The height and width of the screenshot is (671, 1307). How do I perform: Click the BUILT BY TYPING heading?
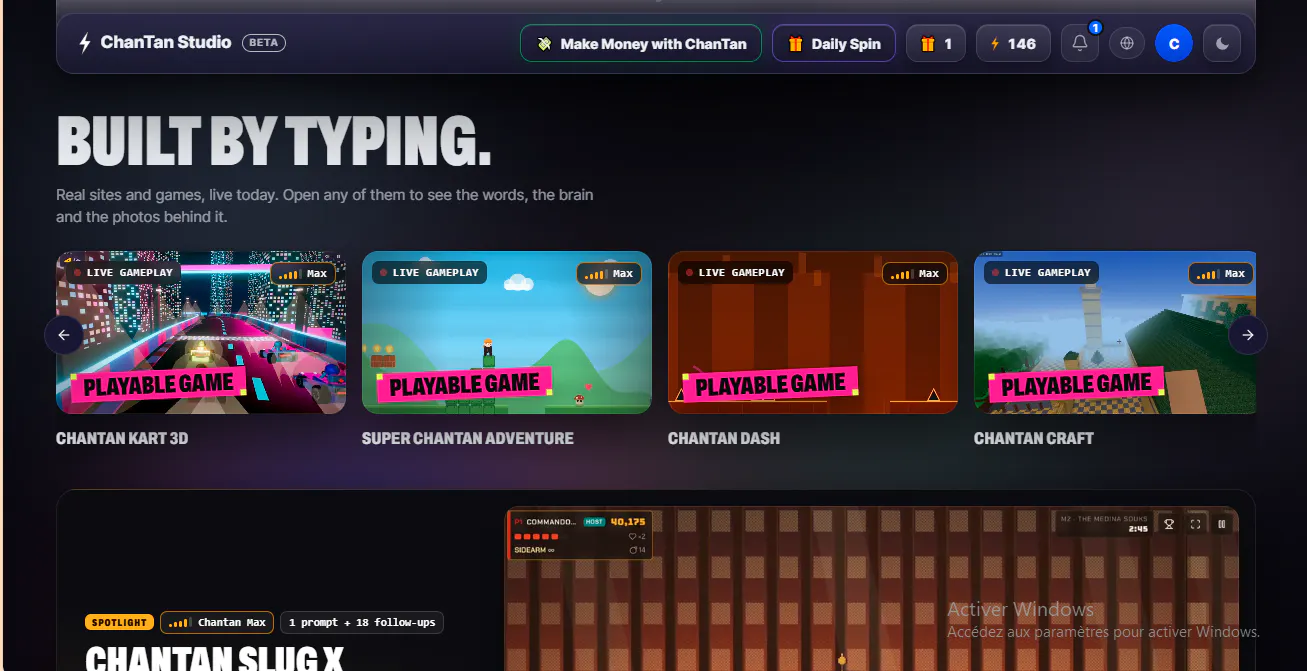tap(274, 140)
